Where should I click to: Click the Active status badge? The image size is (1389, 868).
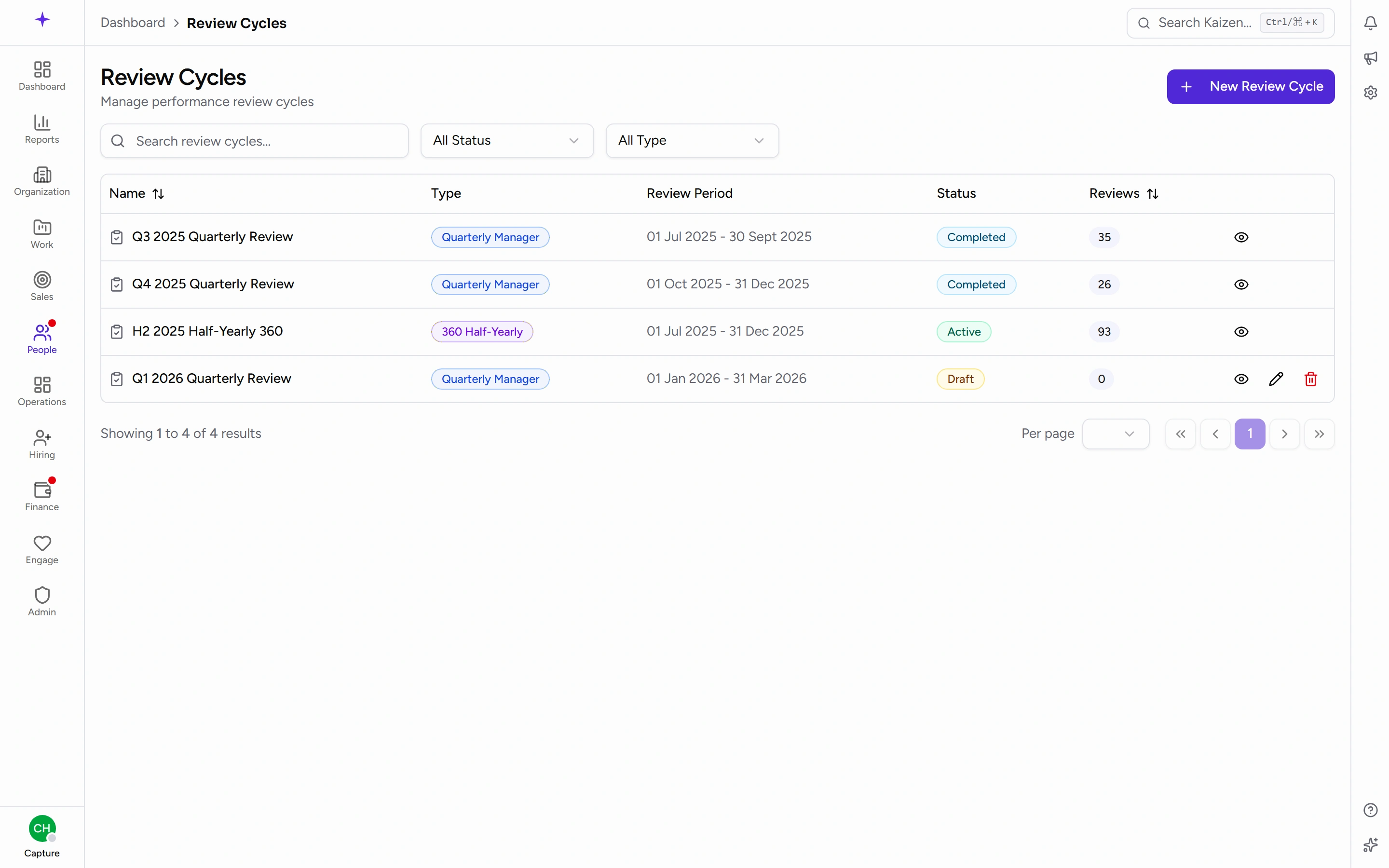point(964,332)
